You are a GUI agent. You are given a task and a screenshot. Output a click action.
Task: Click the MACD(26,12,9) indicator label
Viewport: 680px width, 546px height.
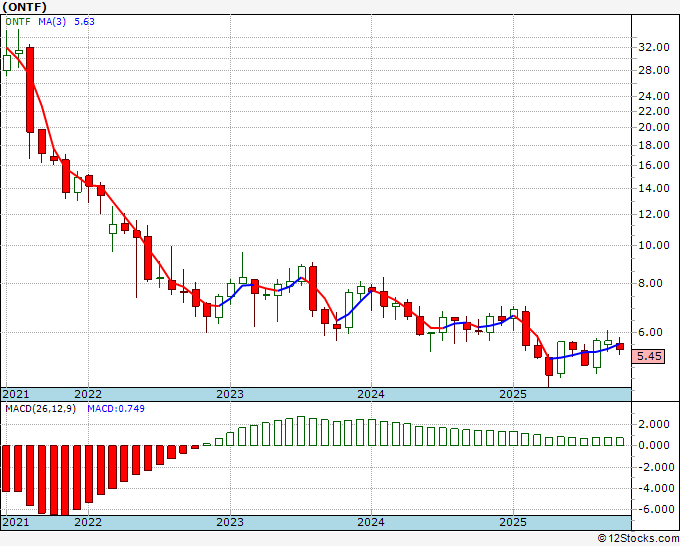pyautogui.click(x=40, y=409)
